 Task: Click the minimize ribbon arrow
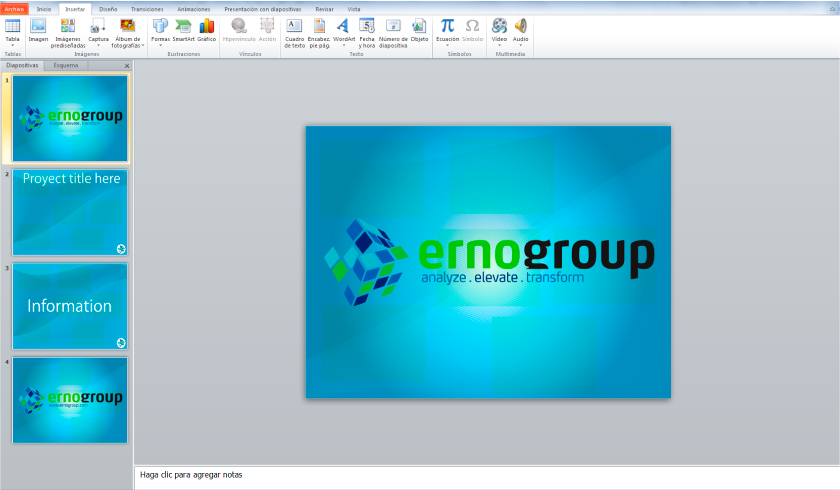click(832, 9)
